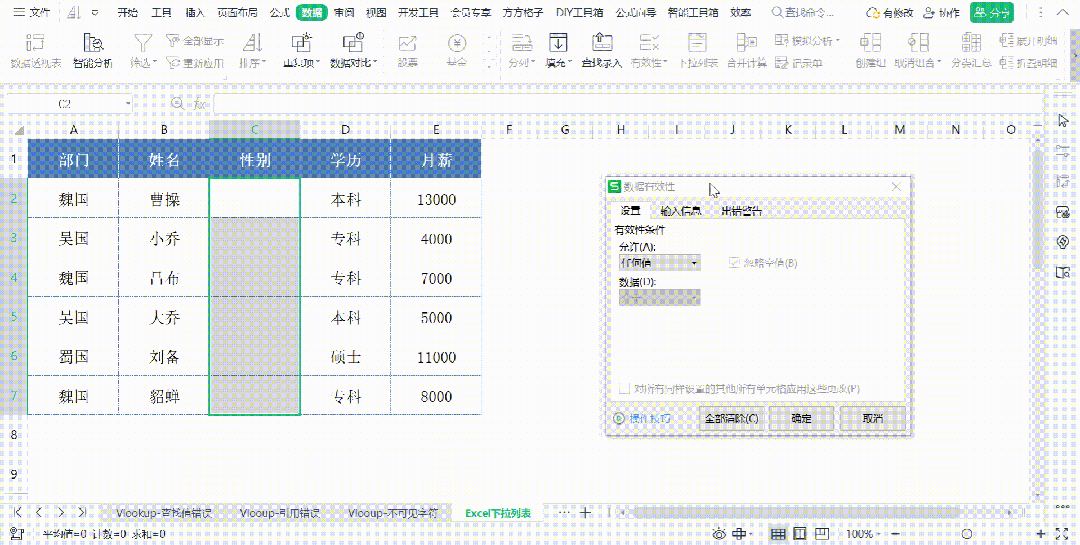Click the green 分享 share button

point(993,12)
